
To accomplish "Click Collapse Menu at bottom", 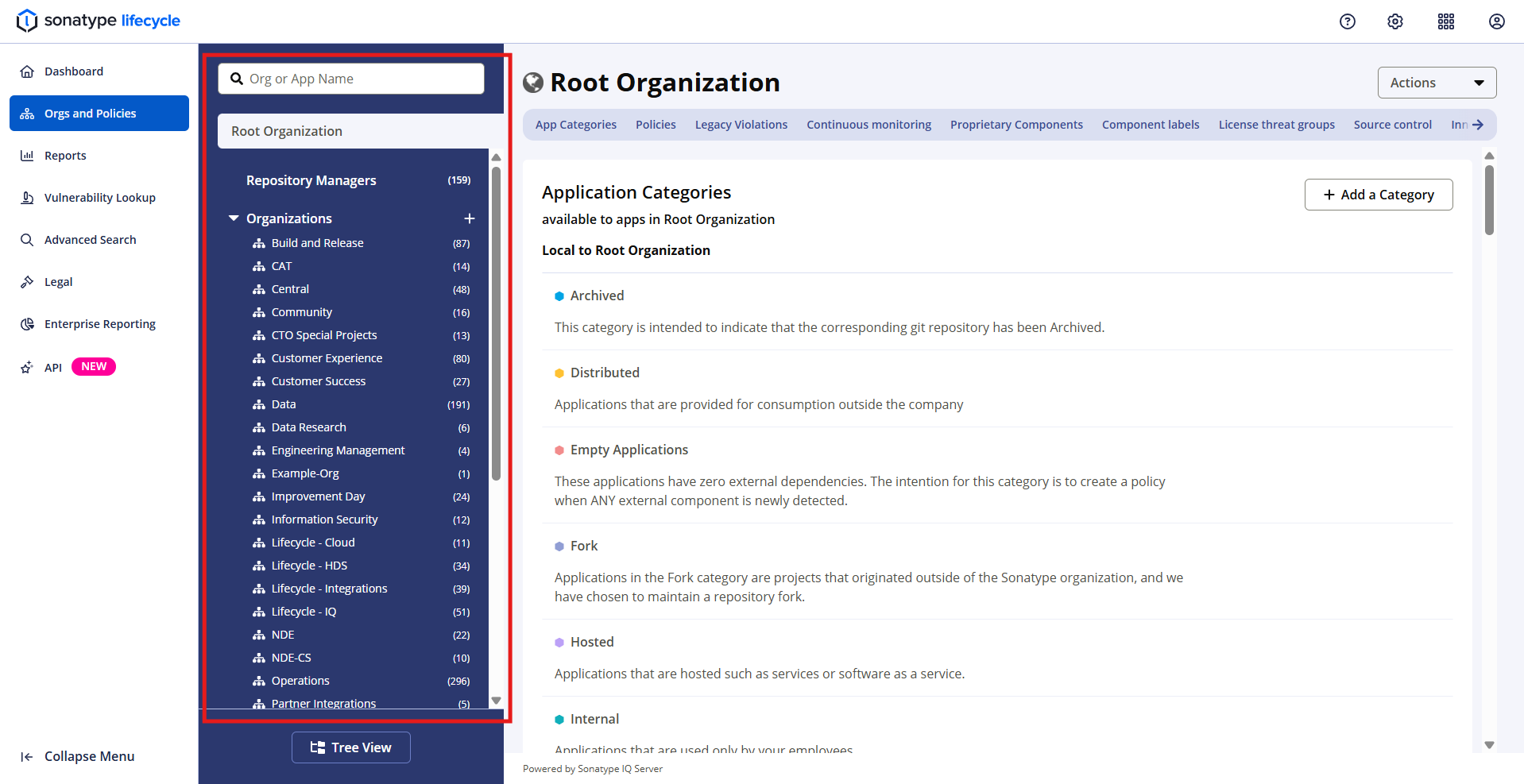I will tap(78, 756).
